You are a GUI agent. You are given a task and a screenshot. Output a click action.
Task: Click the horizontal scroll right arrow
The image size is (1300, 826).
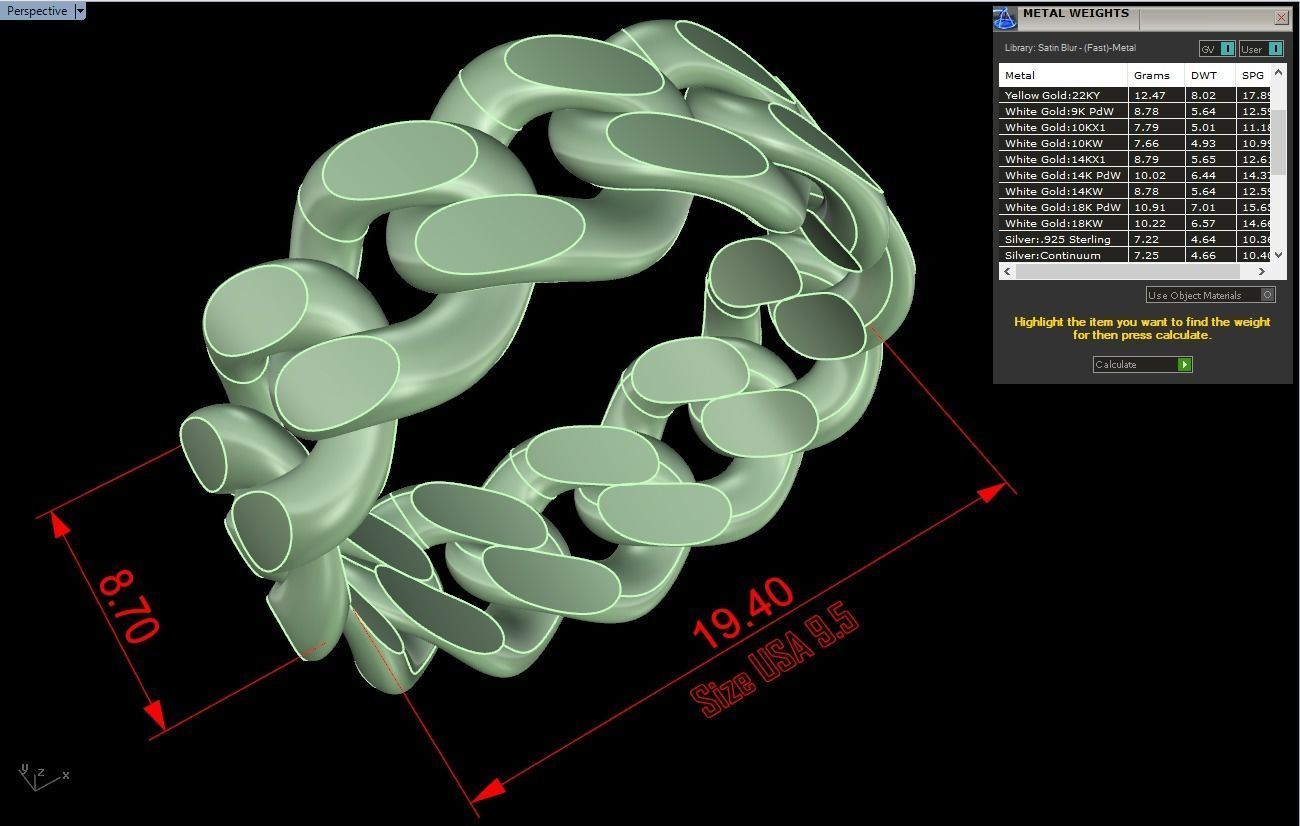[1262, 271]
